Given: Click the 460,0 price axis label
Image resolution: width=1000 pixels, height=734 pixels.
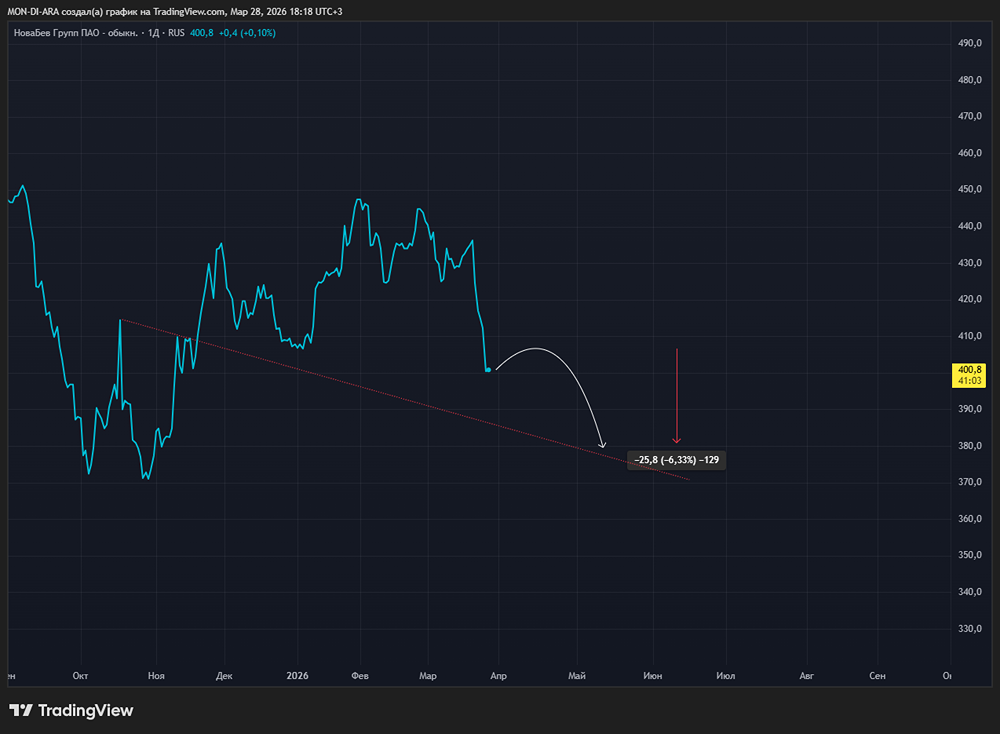Looking at the screenshot, I should [x=969, y=153].
